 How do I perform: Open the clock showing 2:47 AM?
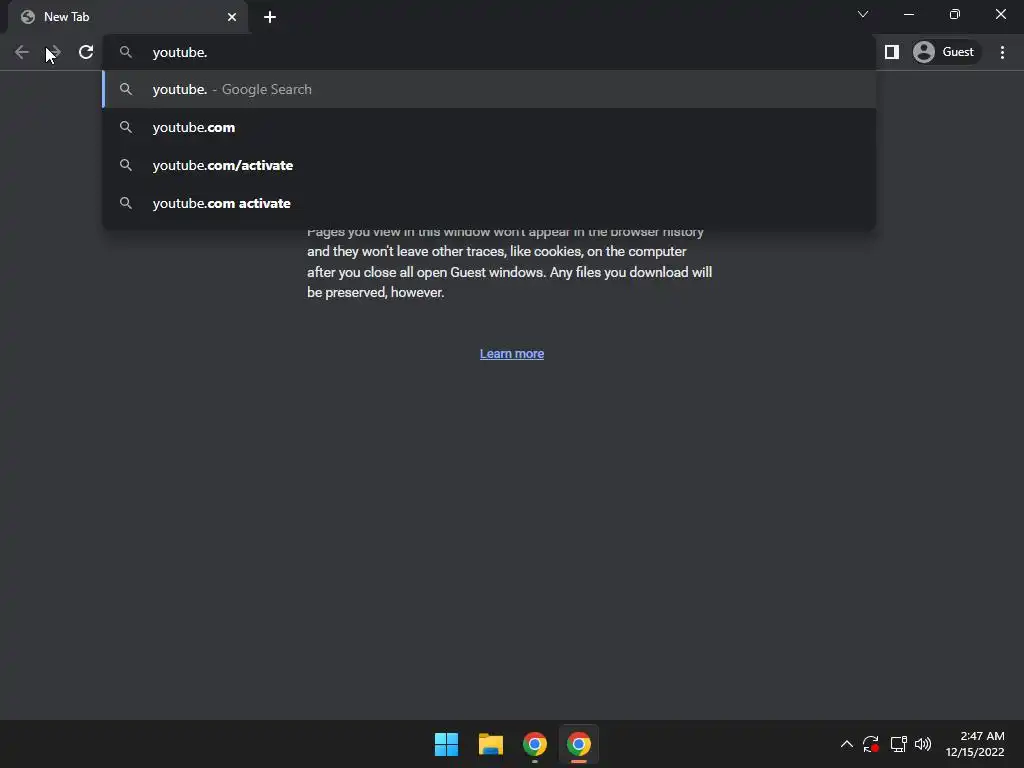pyautogui.click(x=975, y=744)
